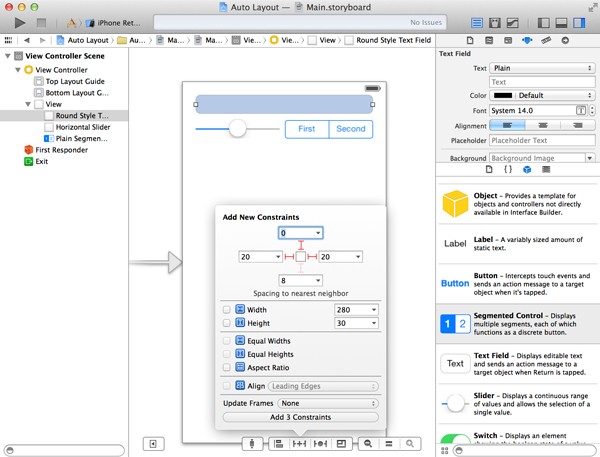600x457 pixels.
Task: Open the Align constraints menu
Action: point(279,444)
